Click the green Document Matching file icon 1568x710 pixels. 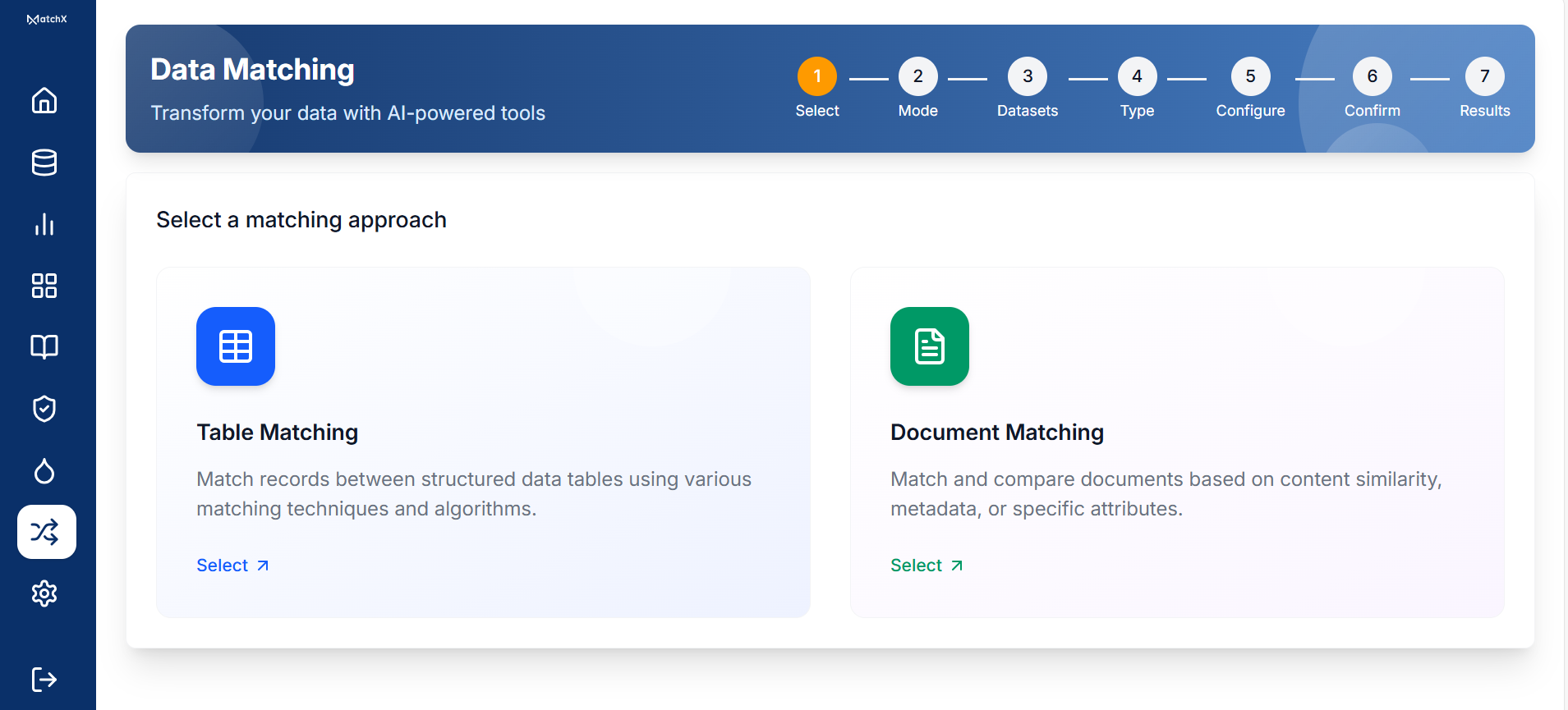(x=930, y=346)
